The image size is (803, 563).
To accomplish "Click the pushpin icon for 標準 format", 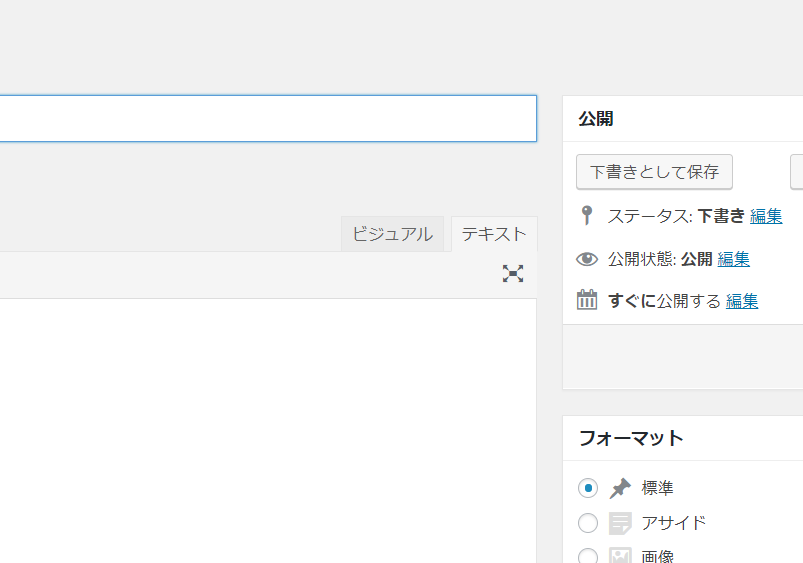I will tap(620, 488).
